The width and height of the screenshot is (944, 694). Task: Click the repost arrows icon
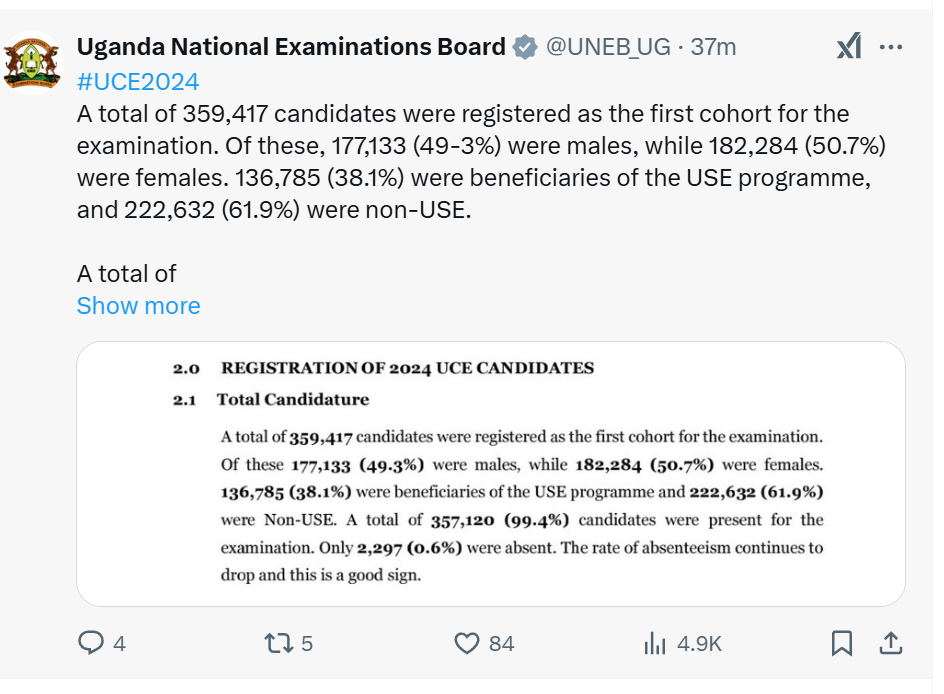pos(279,643)
